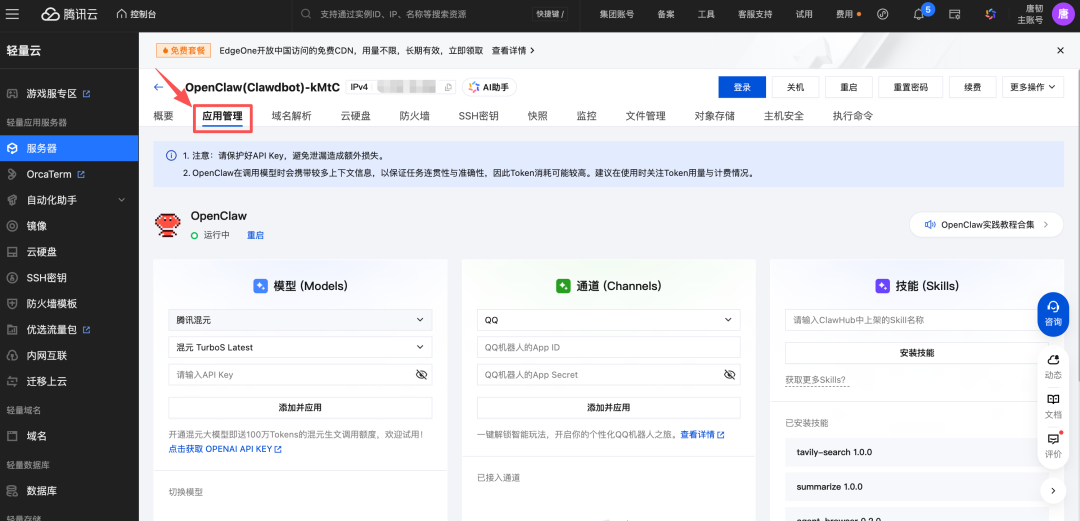Switch to the 对象存储 tab
The image size is (1080, 521).
point(714,116)
